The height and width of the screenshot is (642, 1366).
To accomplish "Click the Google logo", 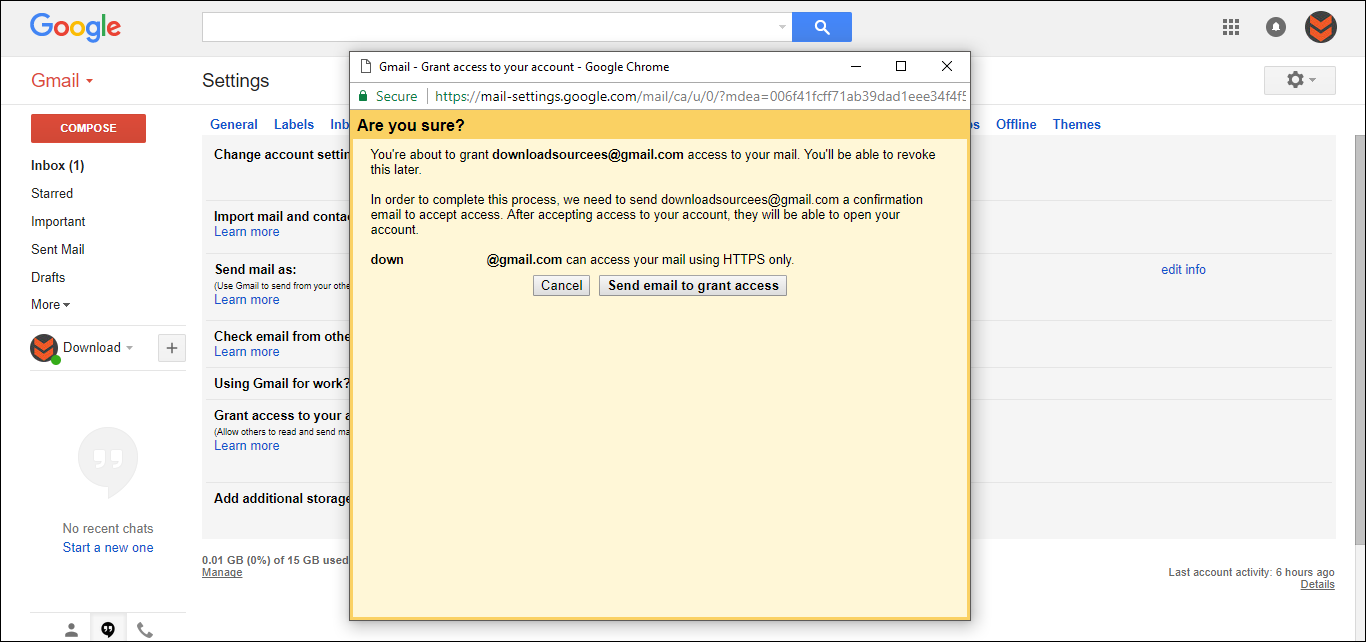I will point(75,27).
